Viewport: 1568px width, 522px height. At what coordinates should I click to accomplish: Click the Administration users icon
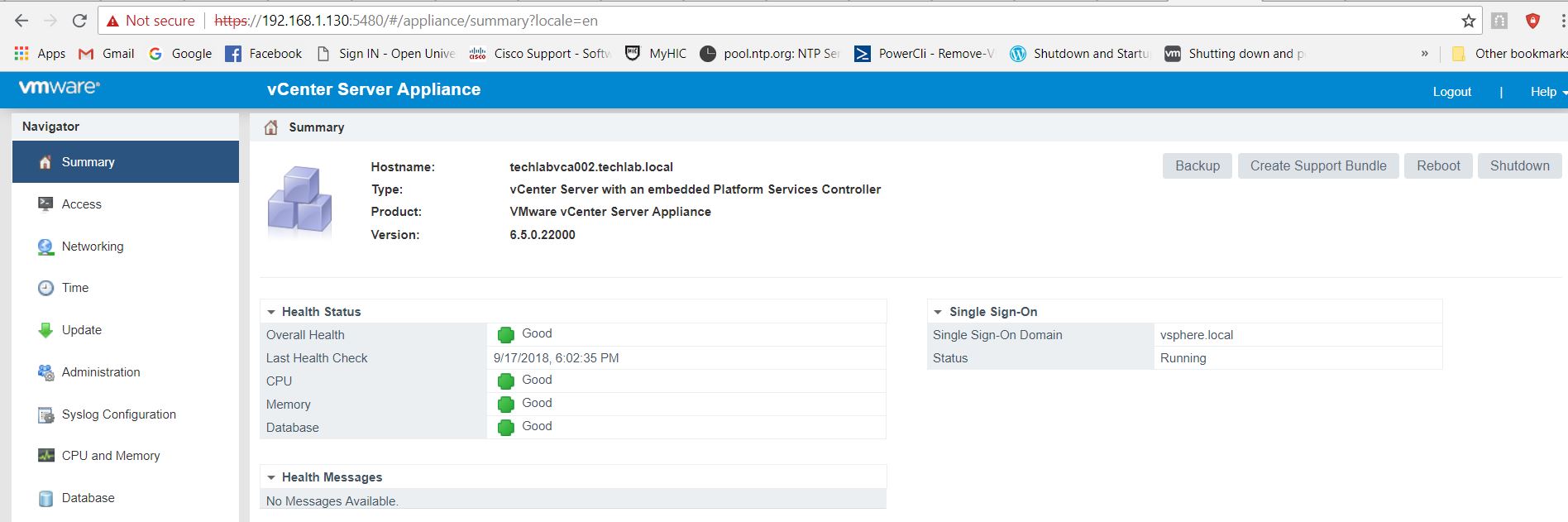click(45, 372)
